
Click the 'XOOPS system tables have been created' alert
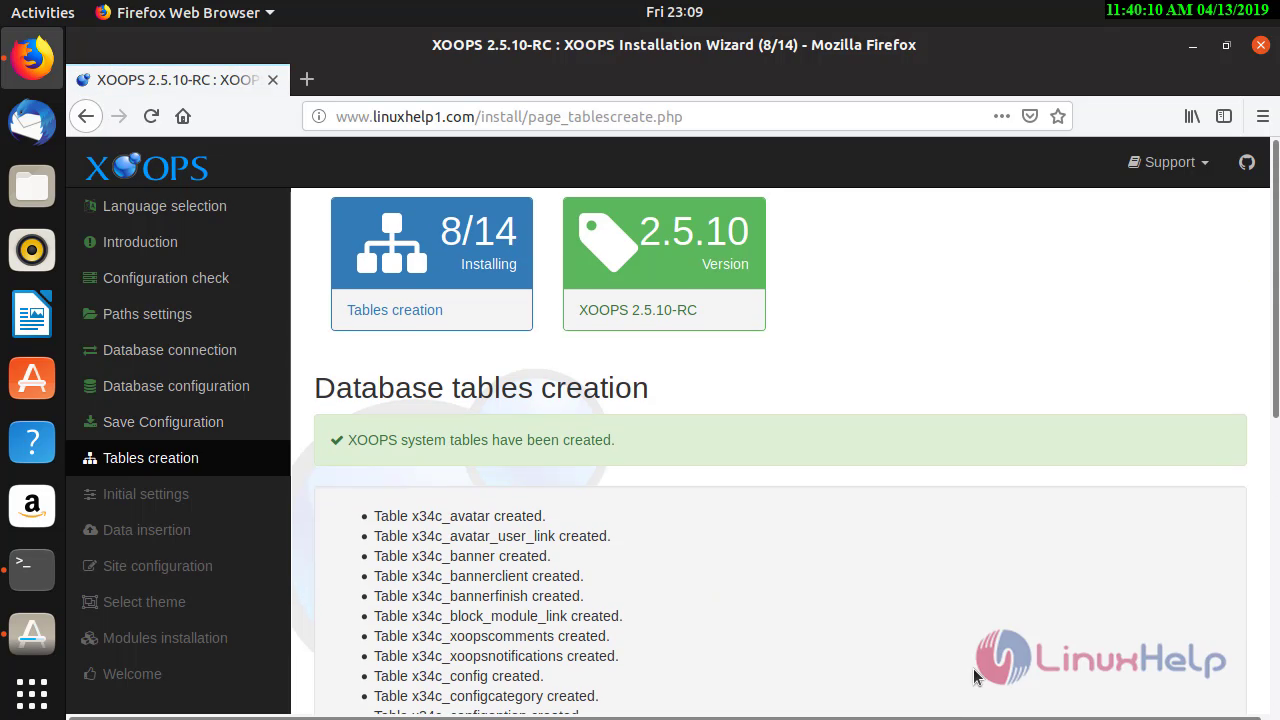point(780,440)
